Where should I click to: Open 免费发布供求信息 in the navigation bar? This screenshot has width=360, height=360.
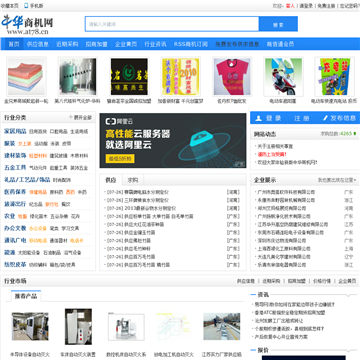click(x=237, y=44)
